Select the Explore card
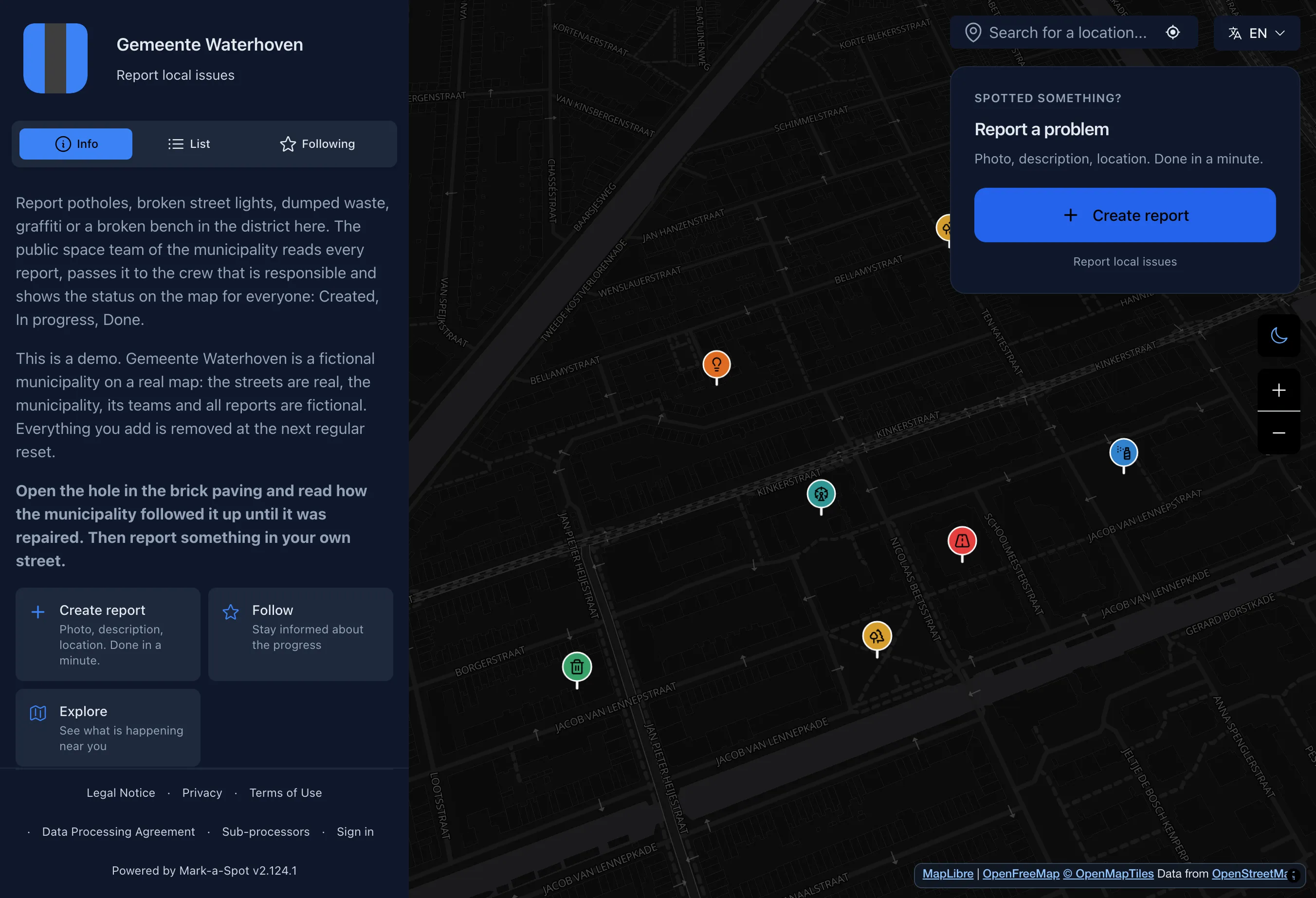Image resolution: width=1316 pixels, height=898 pixels. click(108, 727)
